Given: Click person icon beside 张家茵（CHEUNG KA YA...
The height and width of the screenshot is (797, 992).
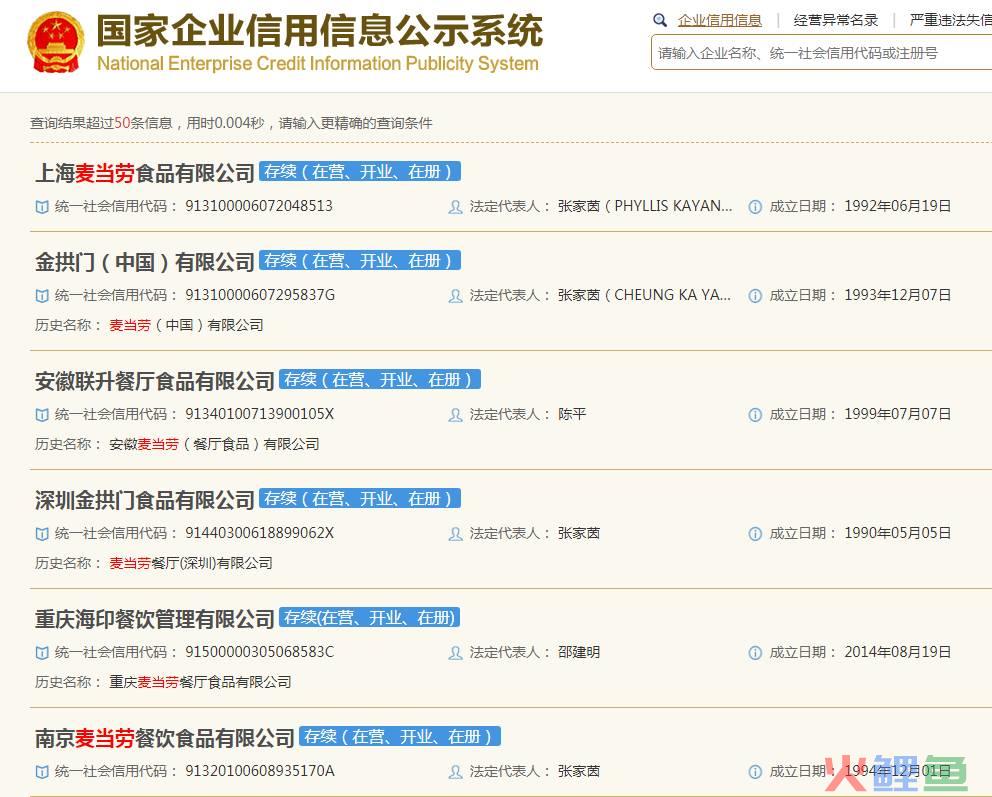Looking at the screenshot, I should click(x=456, y=296).
